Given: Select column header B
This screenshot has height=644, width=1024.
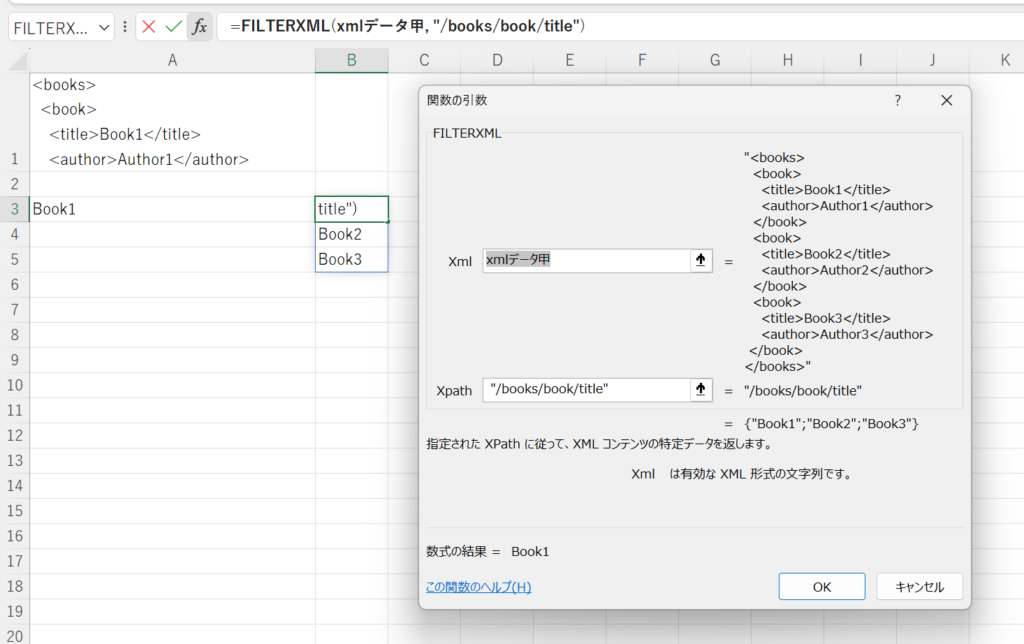Looking at the screenshot, I should pos(351,60).
